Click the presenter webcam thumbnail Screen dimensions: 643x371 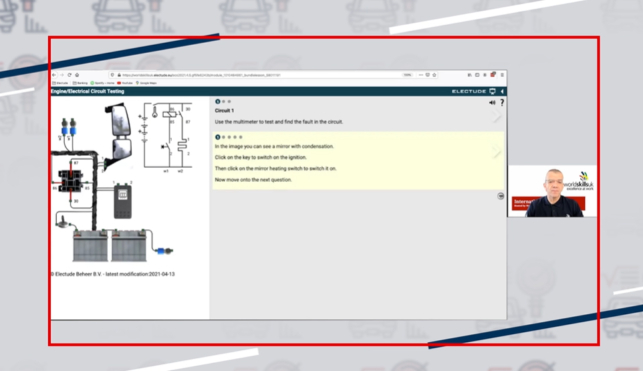click(x=552, y=191)
